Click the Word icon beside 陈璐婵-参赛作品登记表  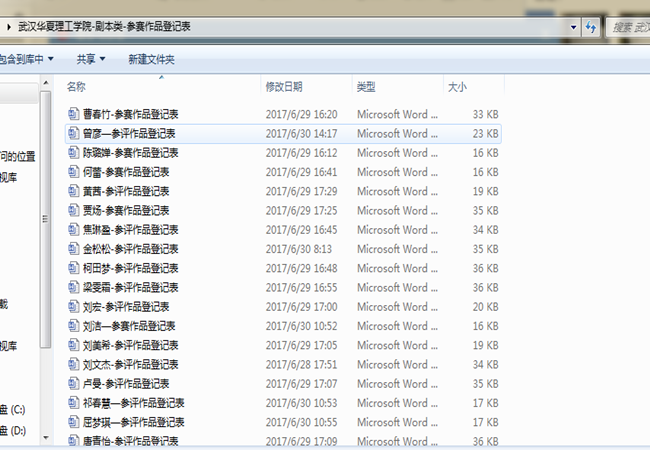coord(73,152)
